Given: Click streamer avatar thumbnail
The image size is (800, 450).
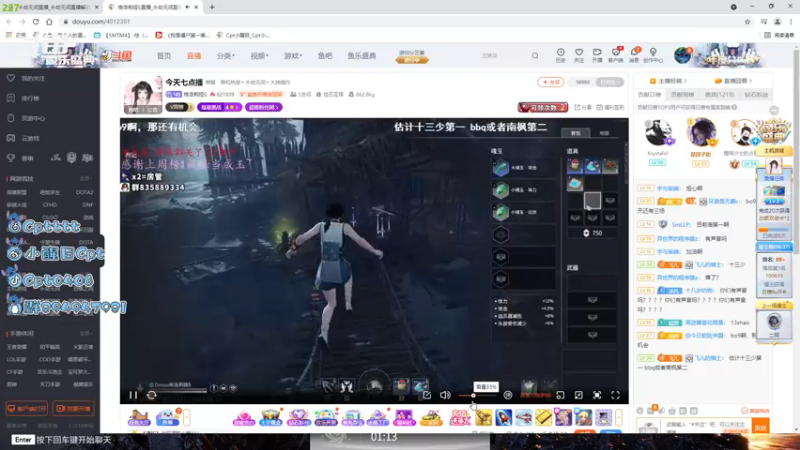Looking at the screenshot, I should 143,94.
